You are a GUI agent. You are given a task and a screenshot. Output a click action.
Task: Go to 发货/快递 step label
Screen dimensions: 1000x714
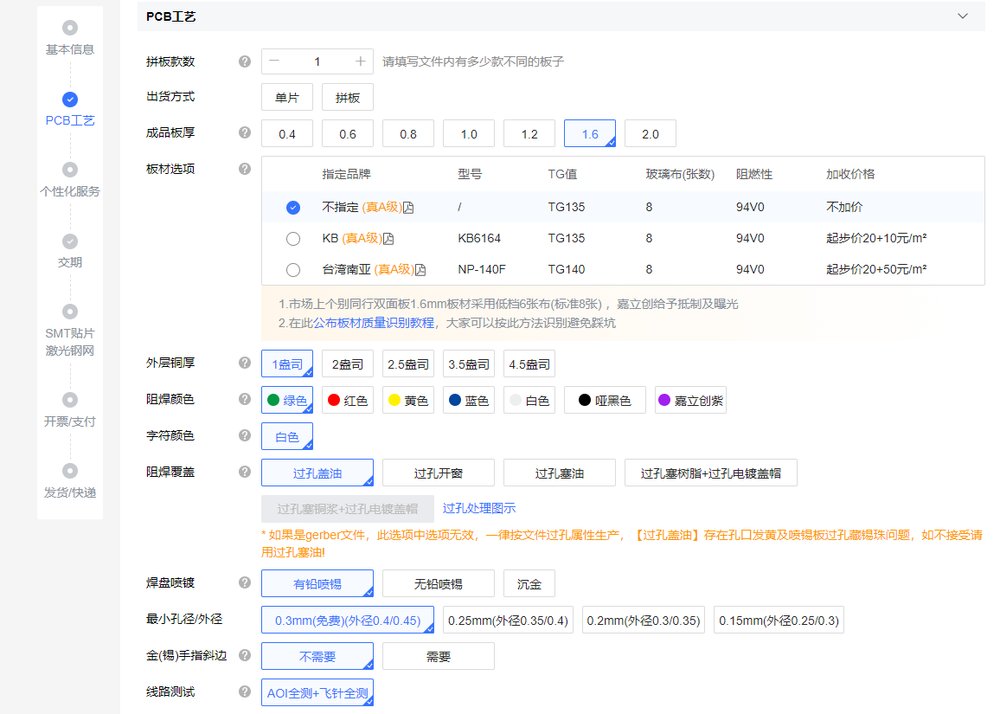point(70,492)
